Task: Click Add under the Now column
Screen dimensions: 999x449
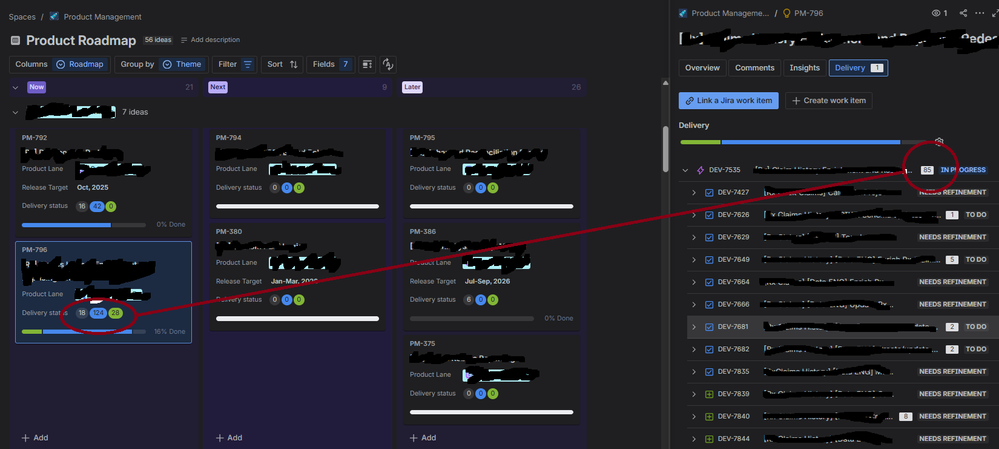Action: (x=34, y=438)
